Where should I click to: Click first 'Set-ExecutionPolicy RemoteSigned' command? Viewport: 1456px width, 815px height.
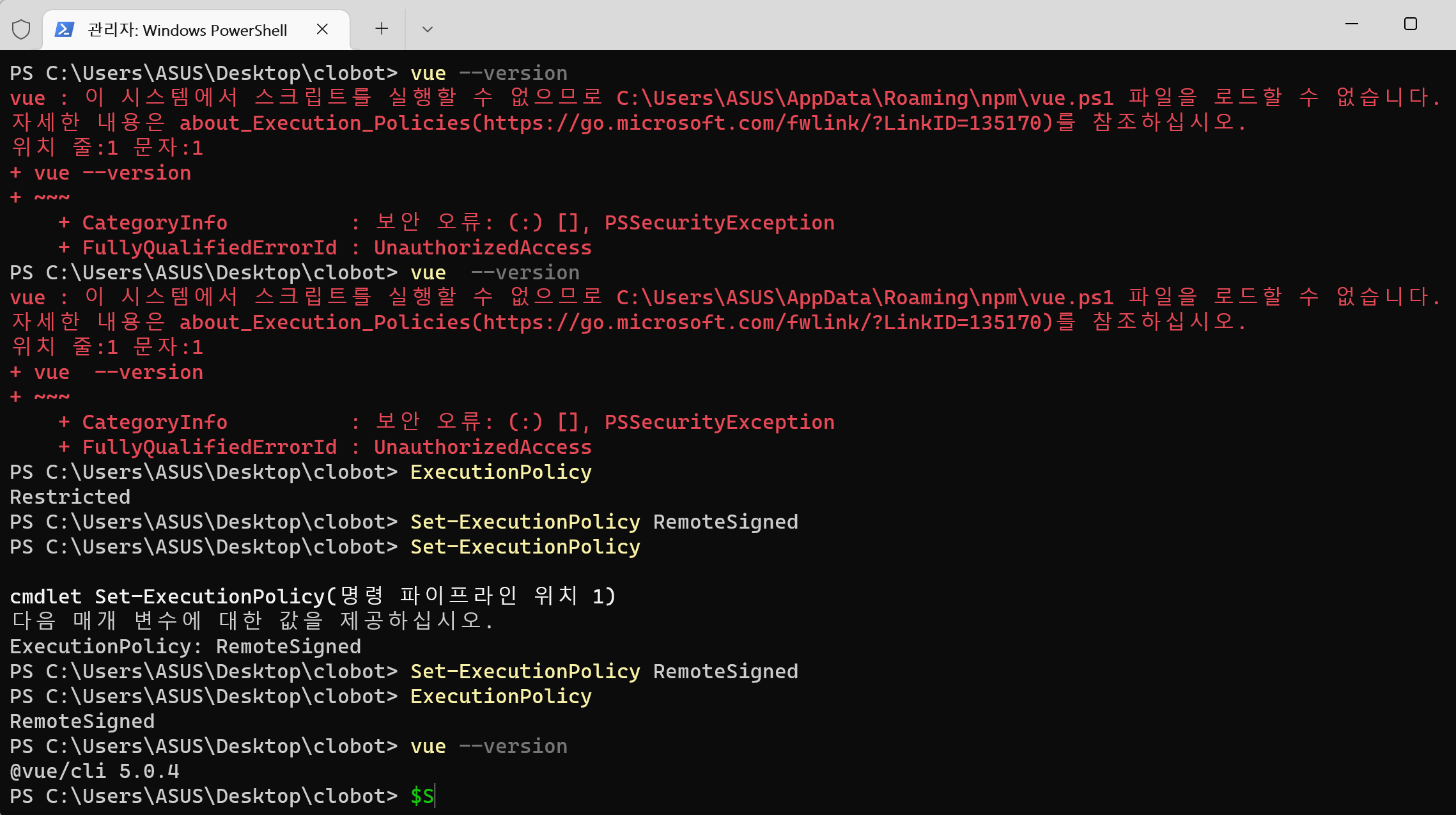point(604,522)
